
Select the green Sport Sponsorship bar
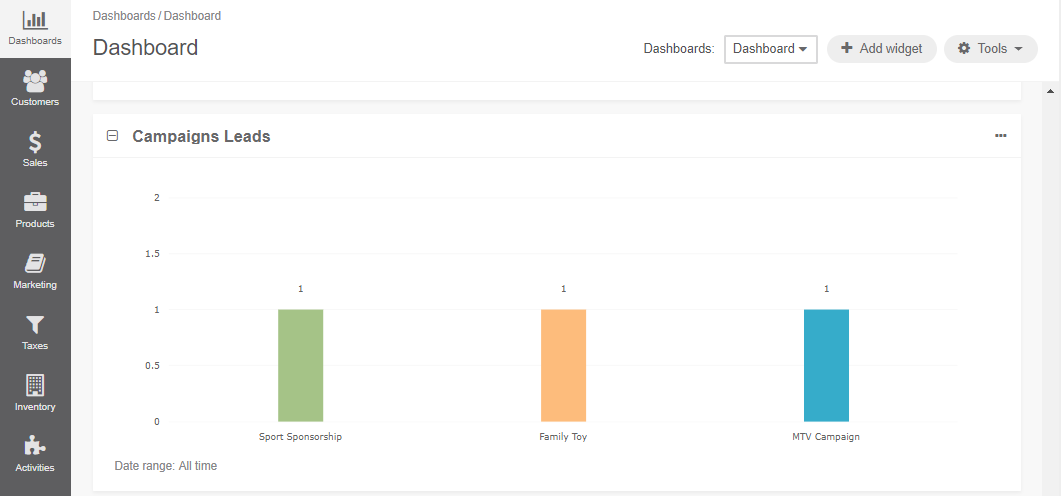point(300,365)
